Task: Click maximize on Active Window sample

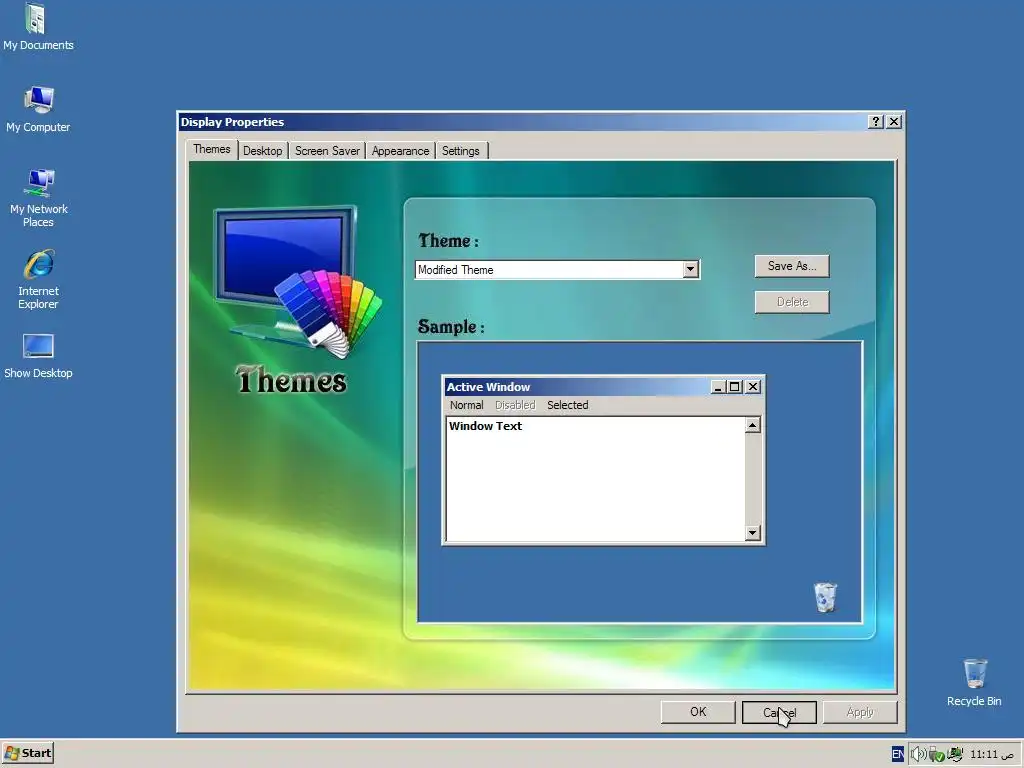Action: 734,387
